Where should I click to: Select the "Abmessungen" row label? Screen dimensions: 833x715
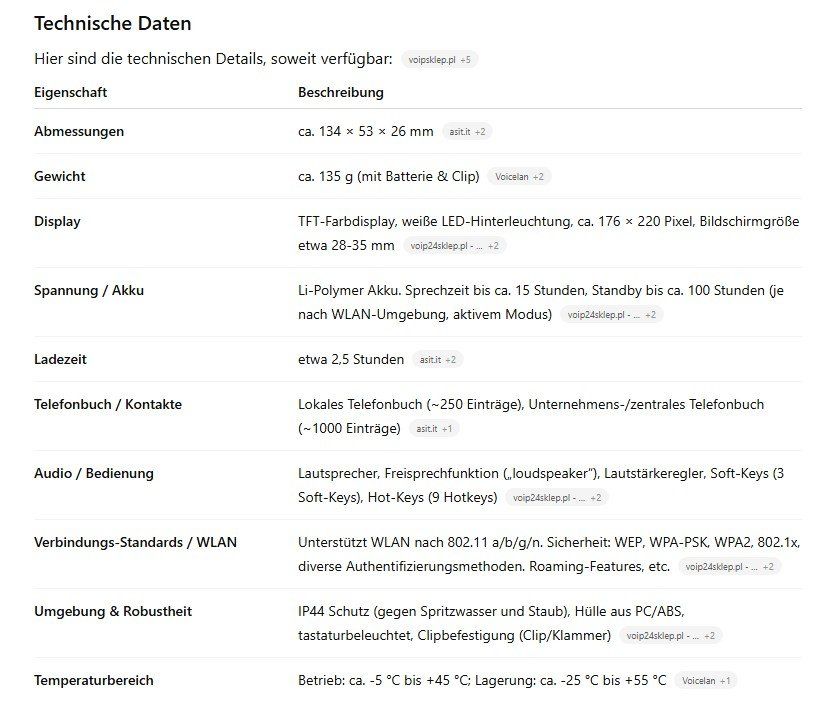[79, 131]
